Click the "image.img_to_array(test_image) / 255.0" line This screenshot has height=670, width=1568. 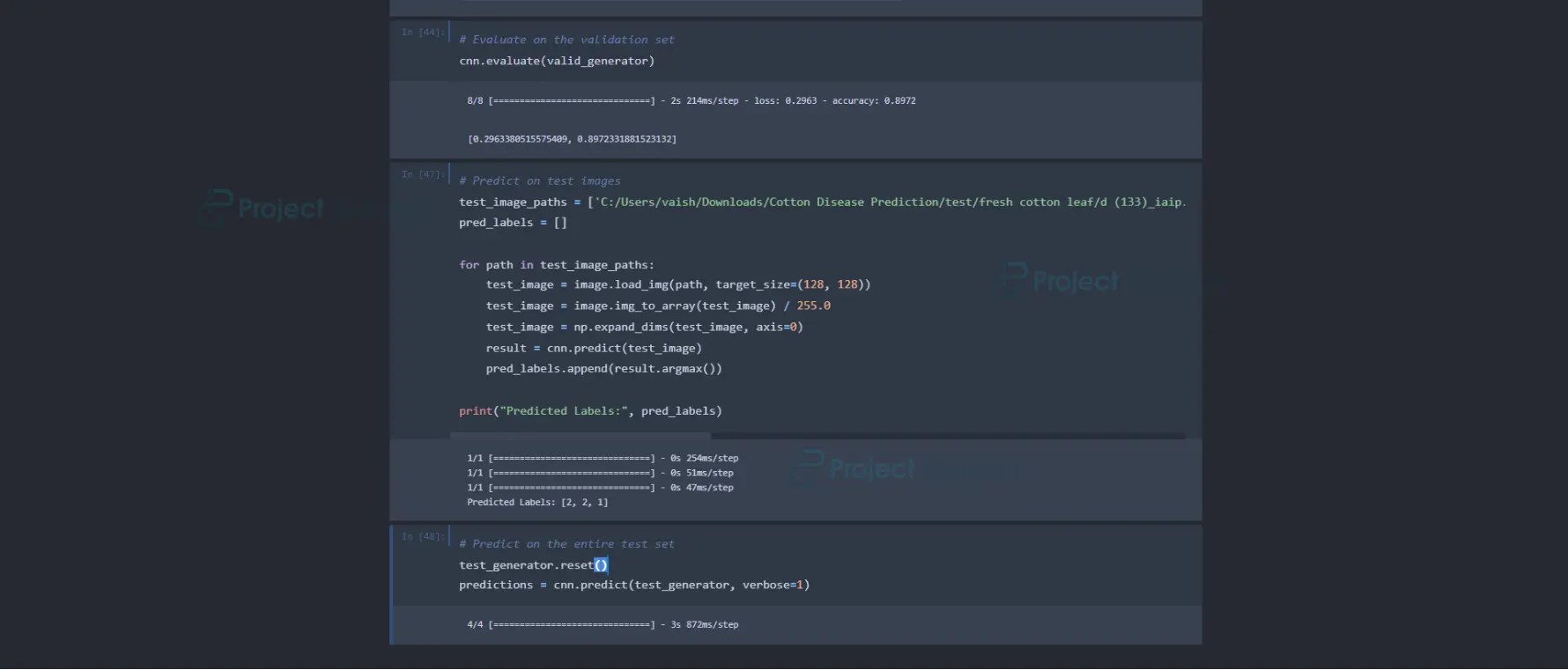point(658,306)
